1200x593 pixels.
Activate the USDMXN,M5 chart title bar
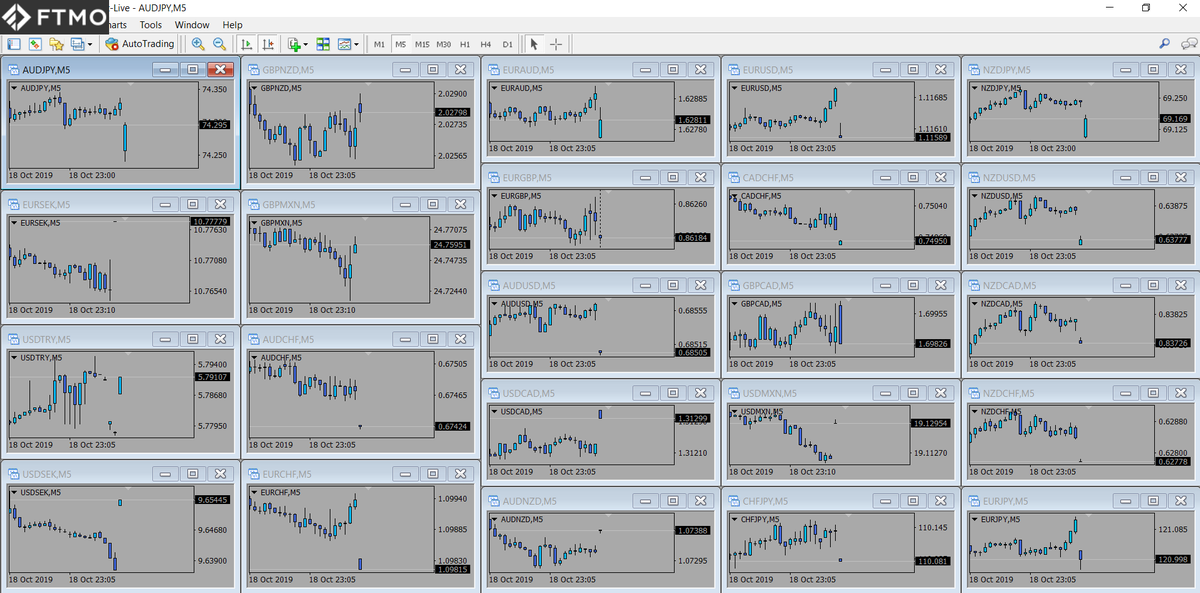[x=839, y=393]
